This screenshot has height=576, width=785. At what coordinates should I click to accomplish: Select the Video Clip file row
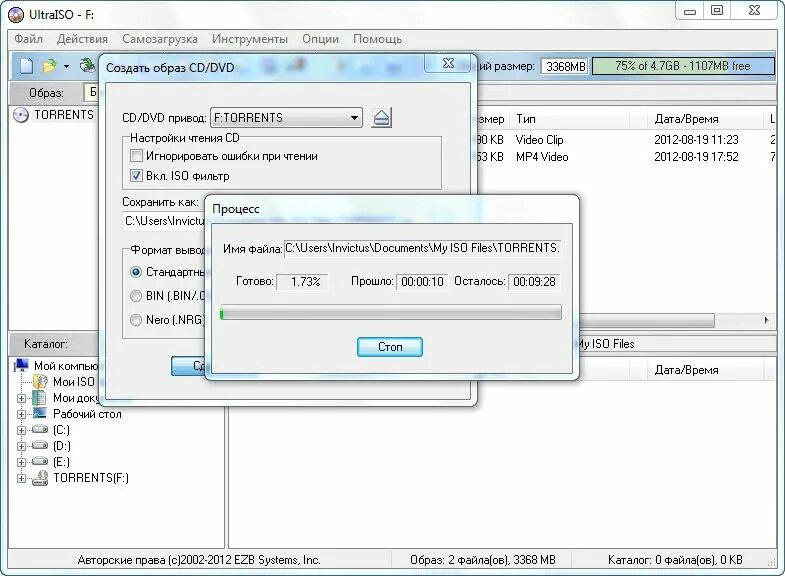coord(626,140)
